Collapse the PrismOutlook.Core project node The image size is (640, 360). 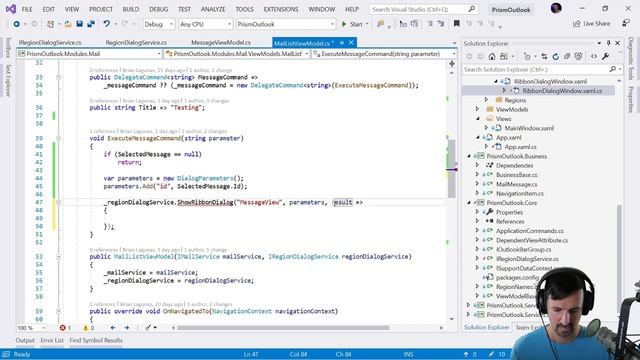469,202
